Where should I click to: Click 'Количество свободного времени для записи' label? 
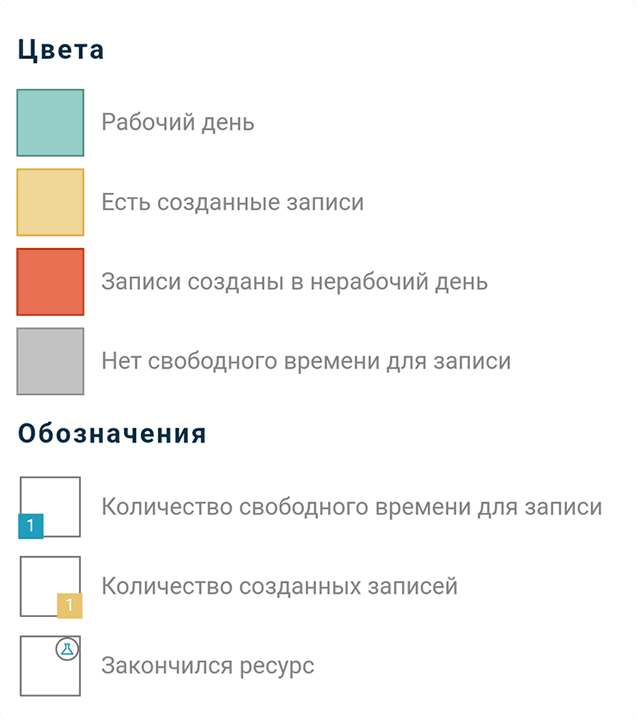pos(351,507)
